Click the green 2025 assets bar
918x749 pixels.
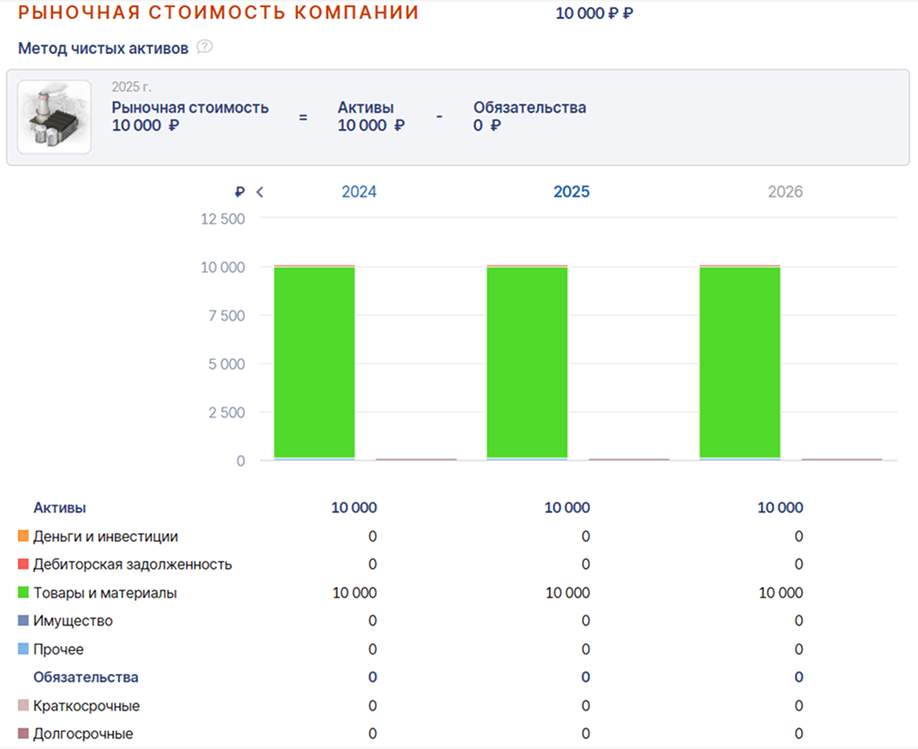[527, 362]
